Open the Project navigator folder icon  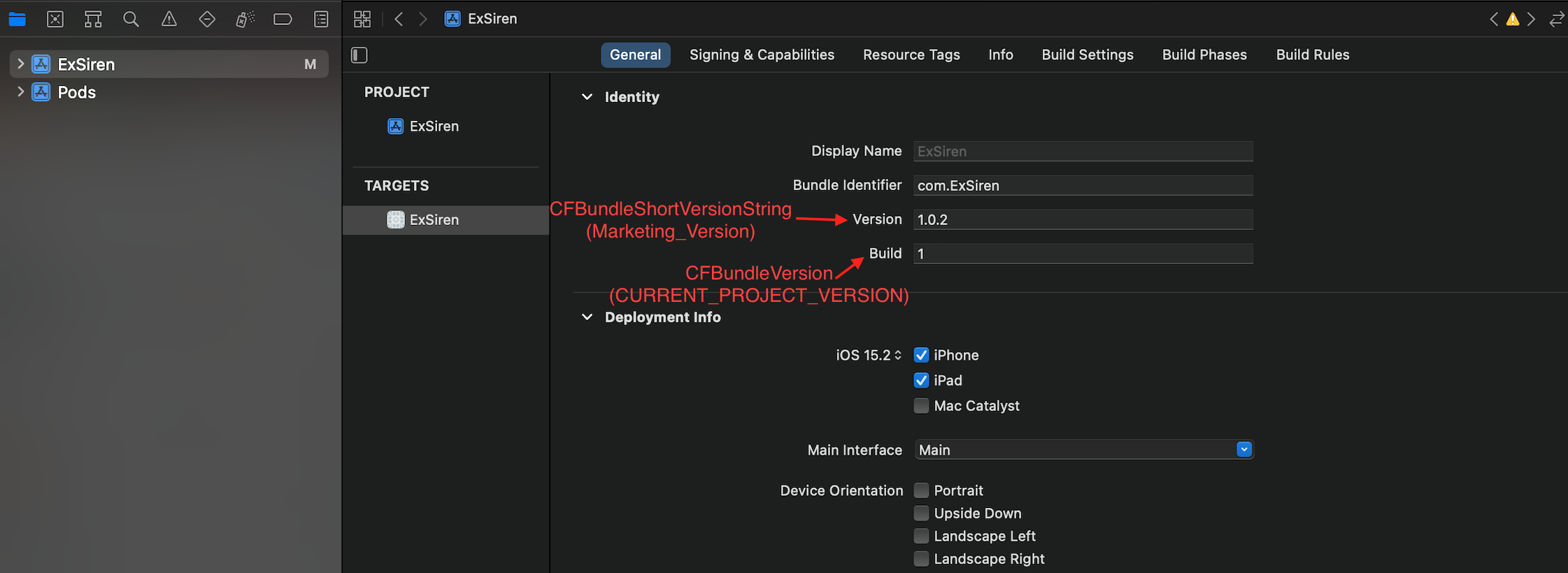(17, 20)
